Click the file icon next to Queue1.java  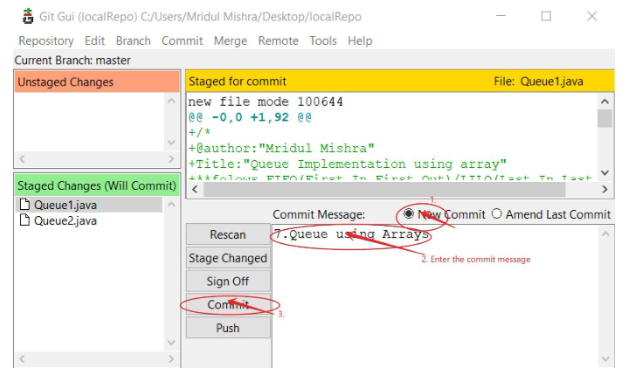pos(25,204)
